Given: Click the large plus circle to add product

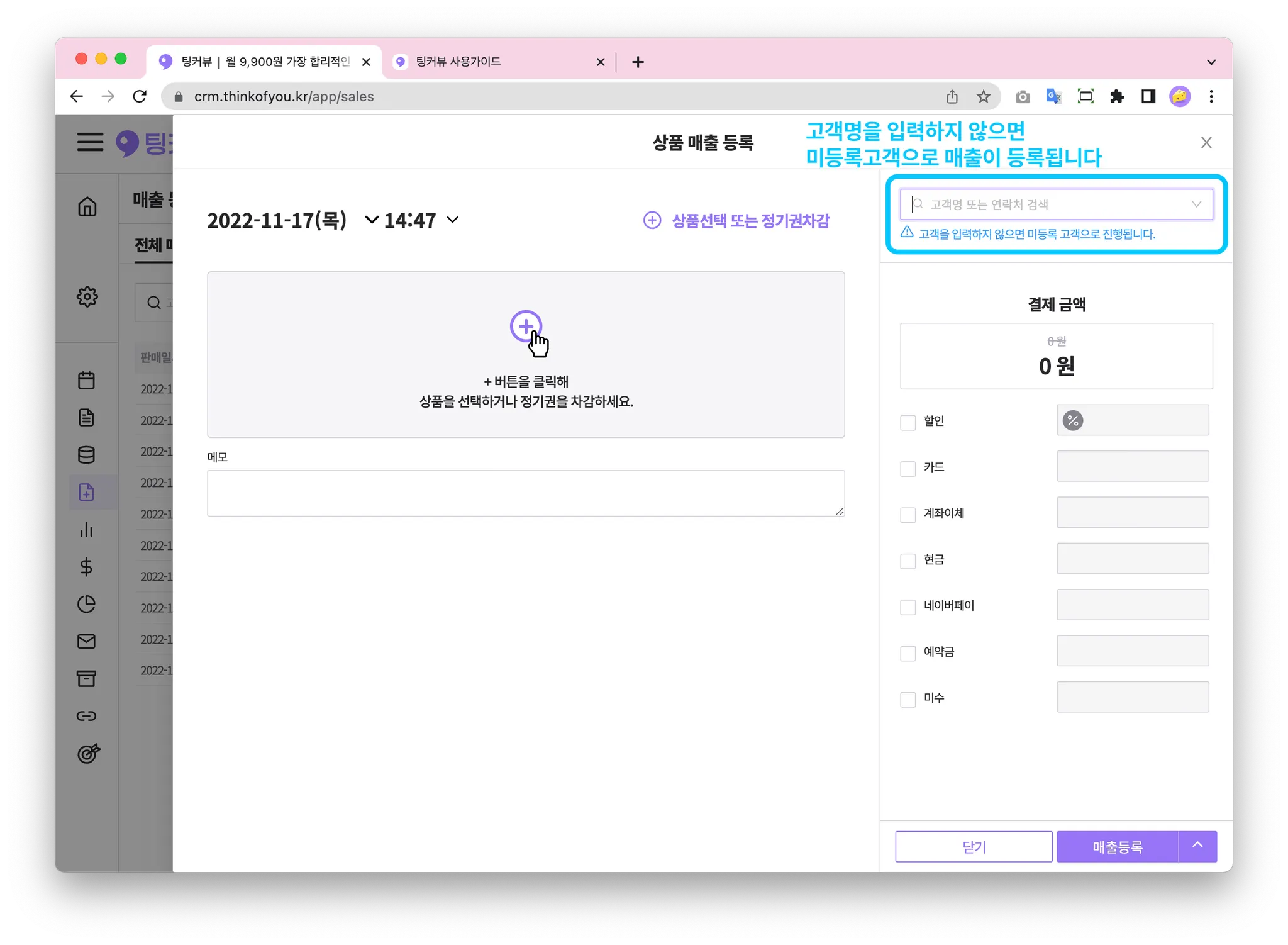Looking at the screenshot, I should click(x=525, y=326).
